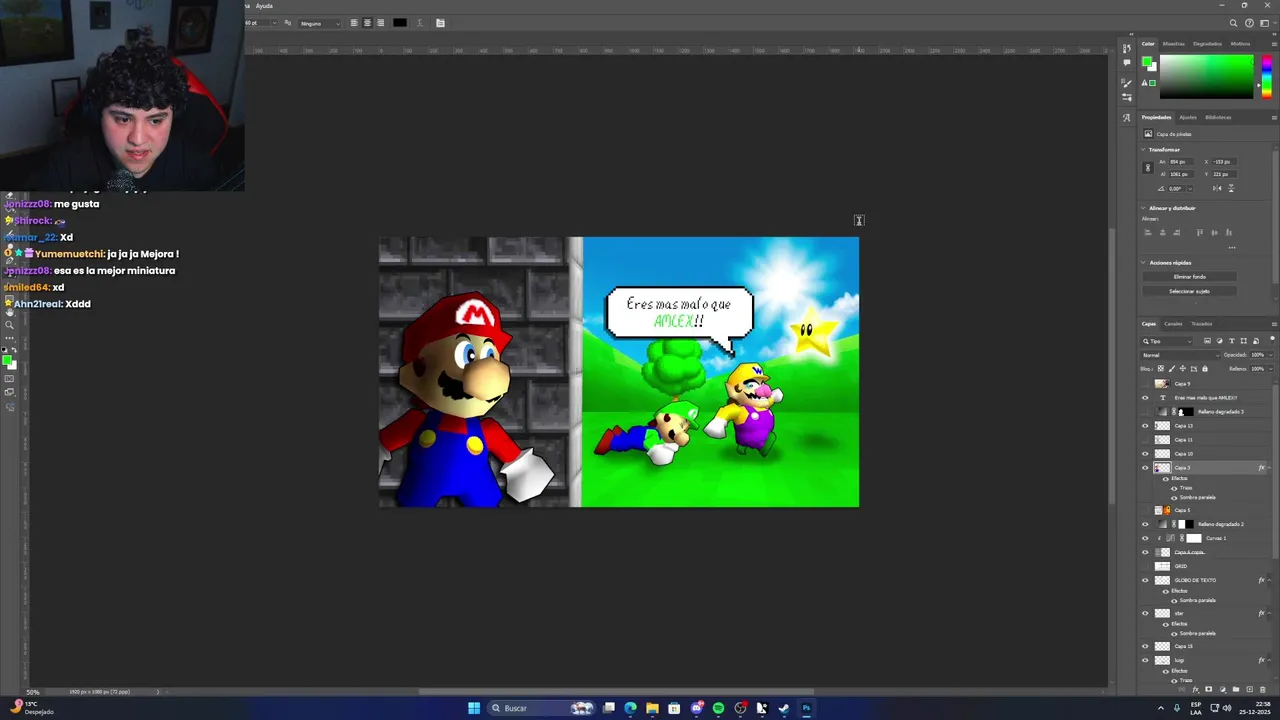Hide the Capa 3 layer
The image size is (1280, 720).
click(x=1146, y=468)
